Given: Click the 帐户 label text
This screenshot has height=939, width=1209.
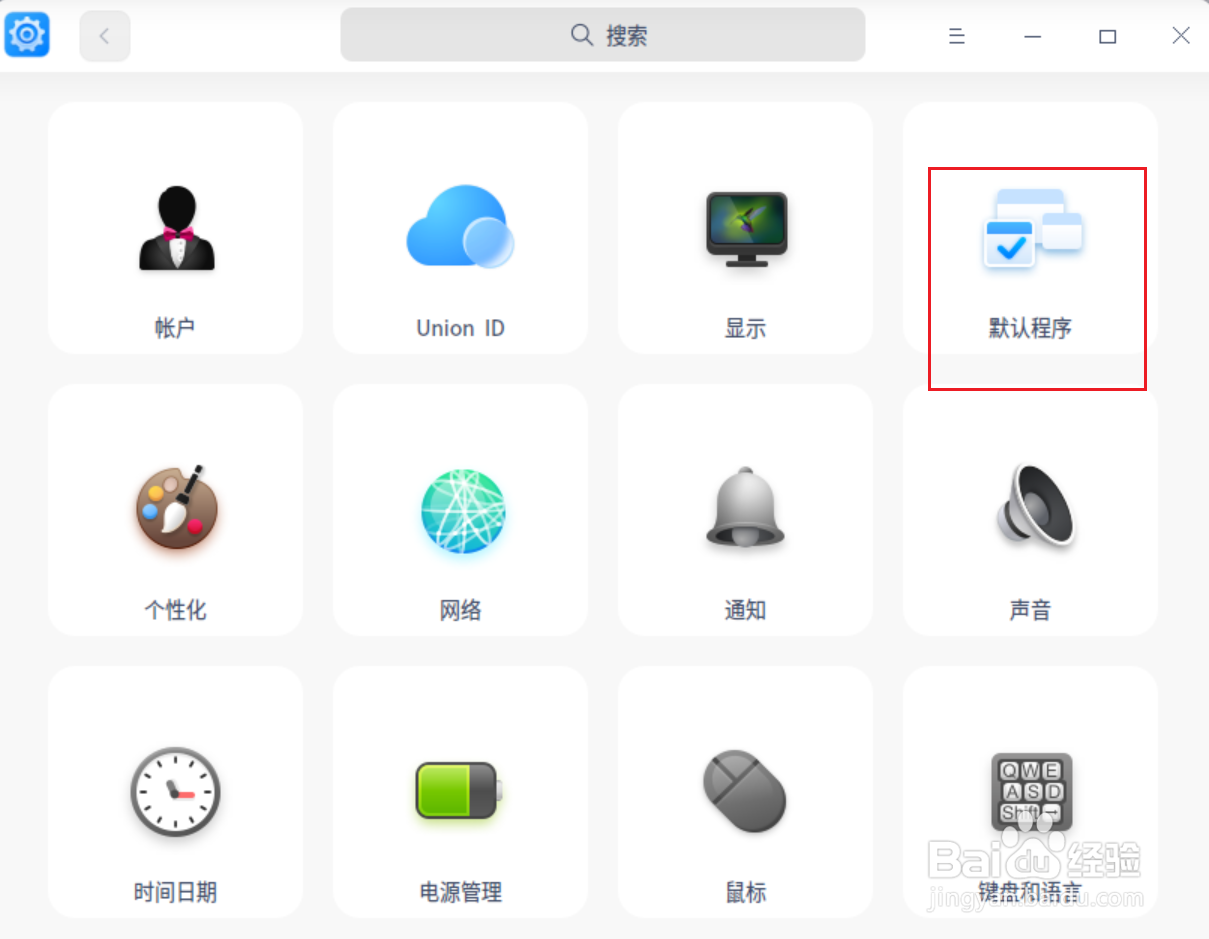Looking at the screenshot, I should [x=175, y=328].
